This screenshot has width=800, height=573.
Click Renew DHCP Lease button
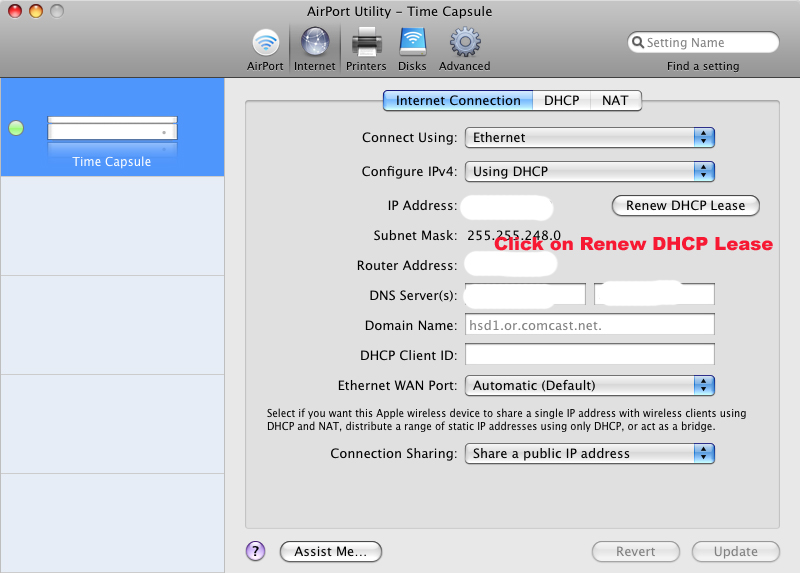click(x=686, y=206)
